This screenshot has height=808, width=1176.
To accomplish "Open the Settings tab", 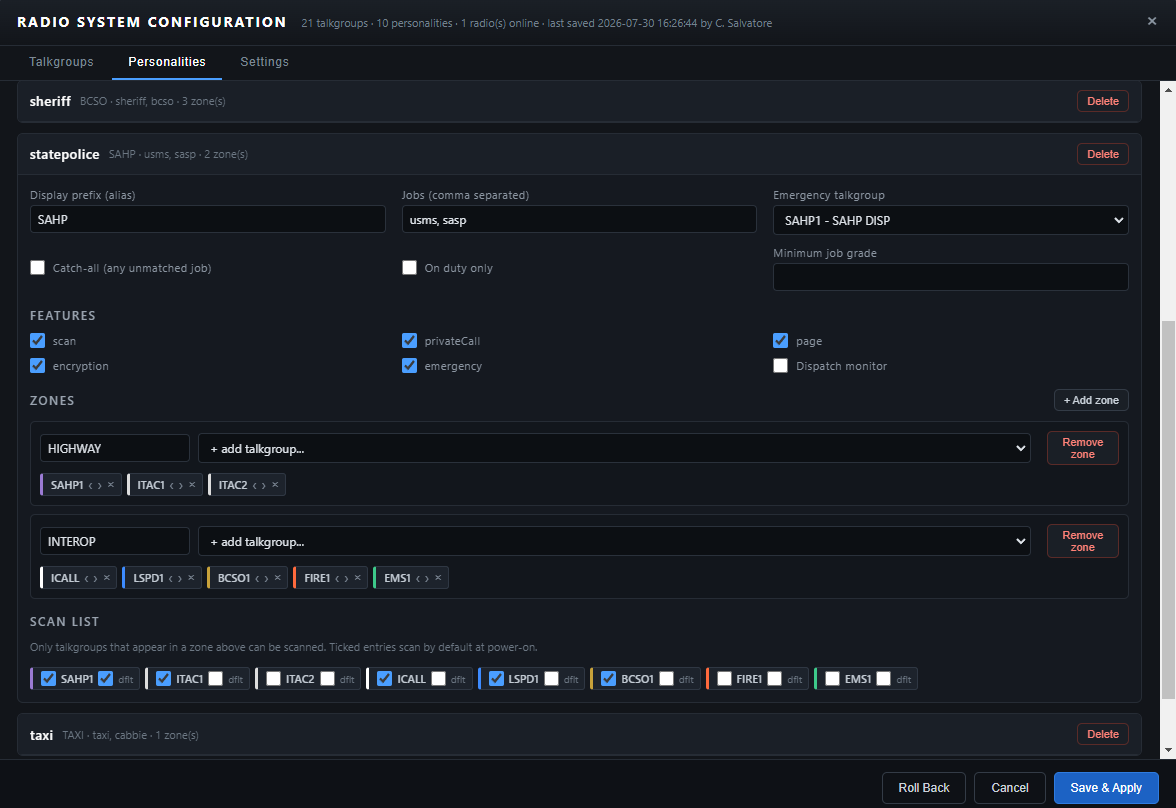I will [264, 62].
